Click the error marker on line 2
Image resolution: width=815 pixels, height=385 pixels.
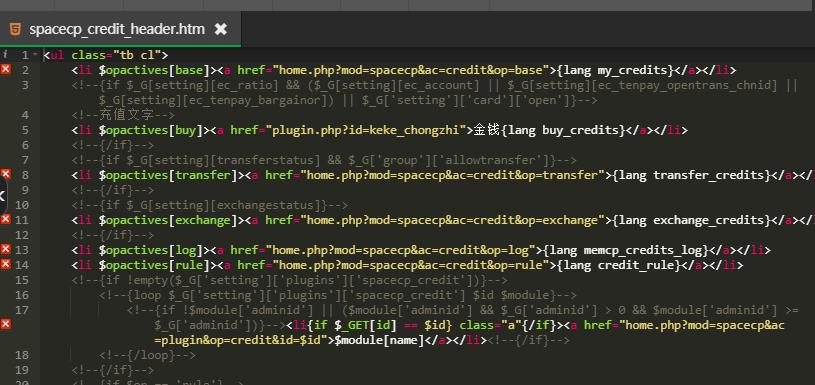click(6, 69)
